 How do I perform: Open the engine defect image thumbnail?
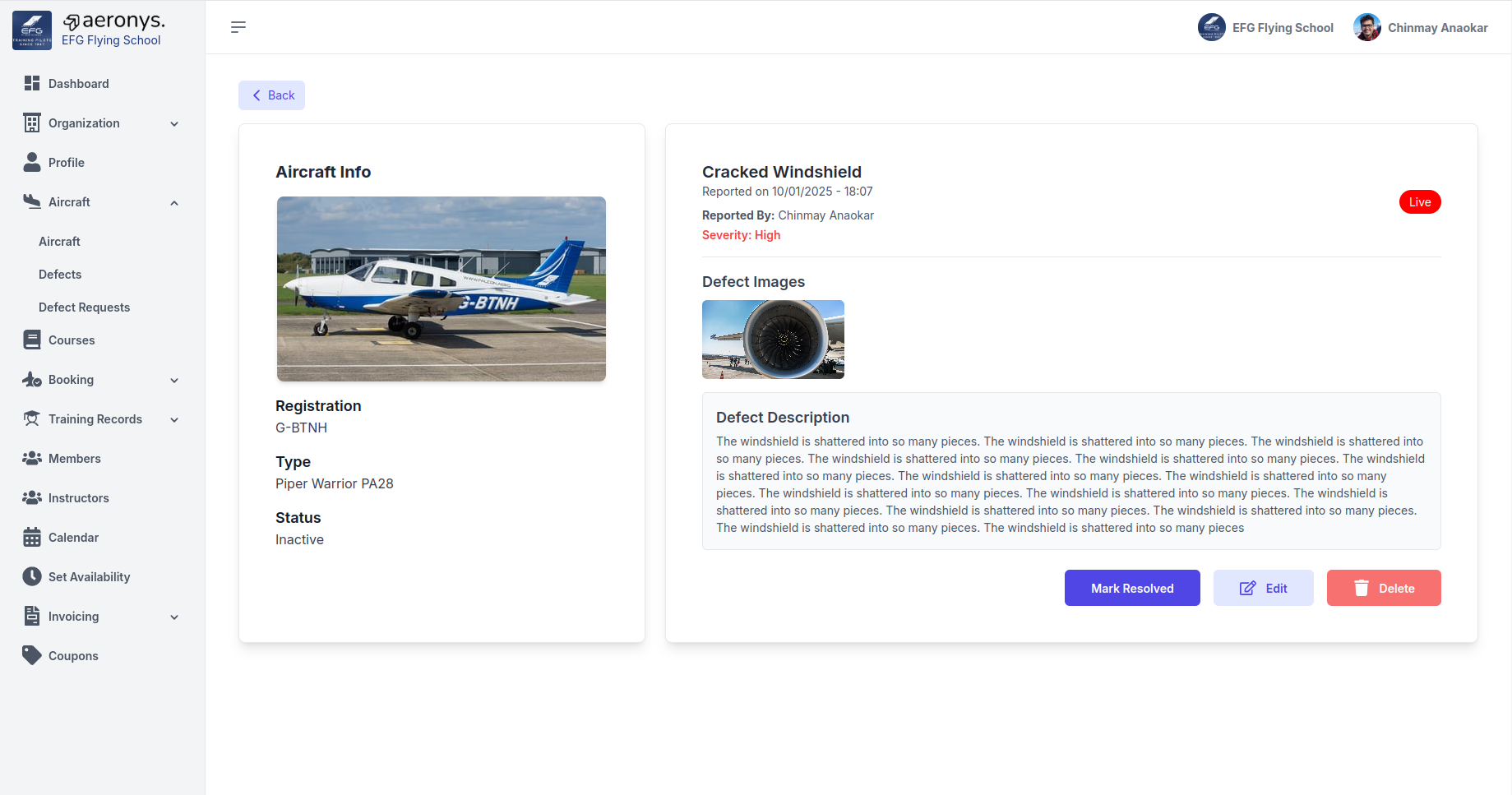(x=773, y=340)
